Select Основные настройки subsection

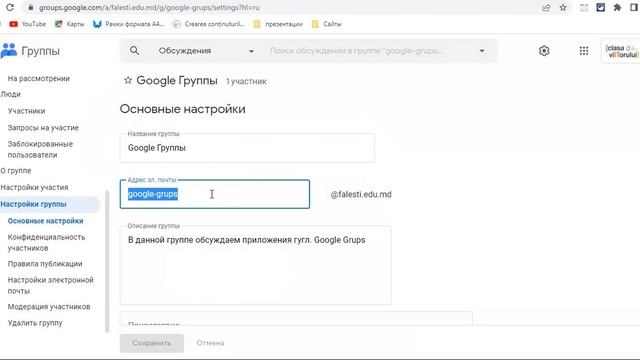click(45, 221)
